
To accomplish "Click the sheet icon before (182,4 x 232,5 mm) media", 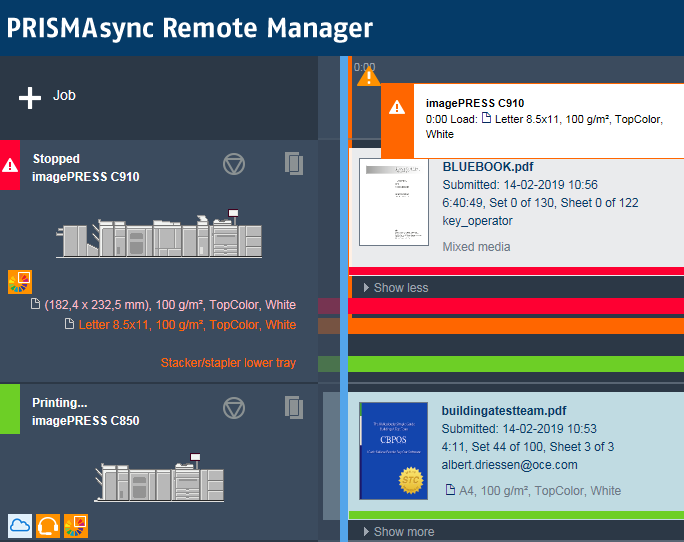I will (35, 304).
